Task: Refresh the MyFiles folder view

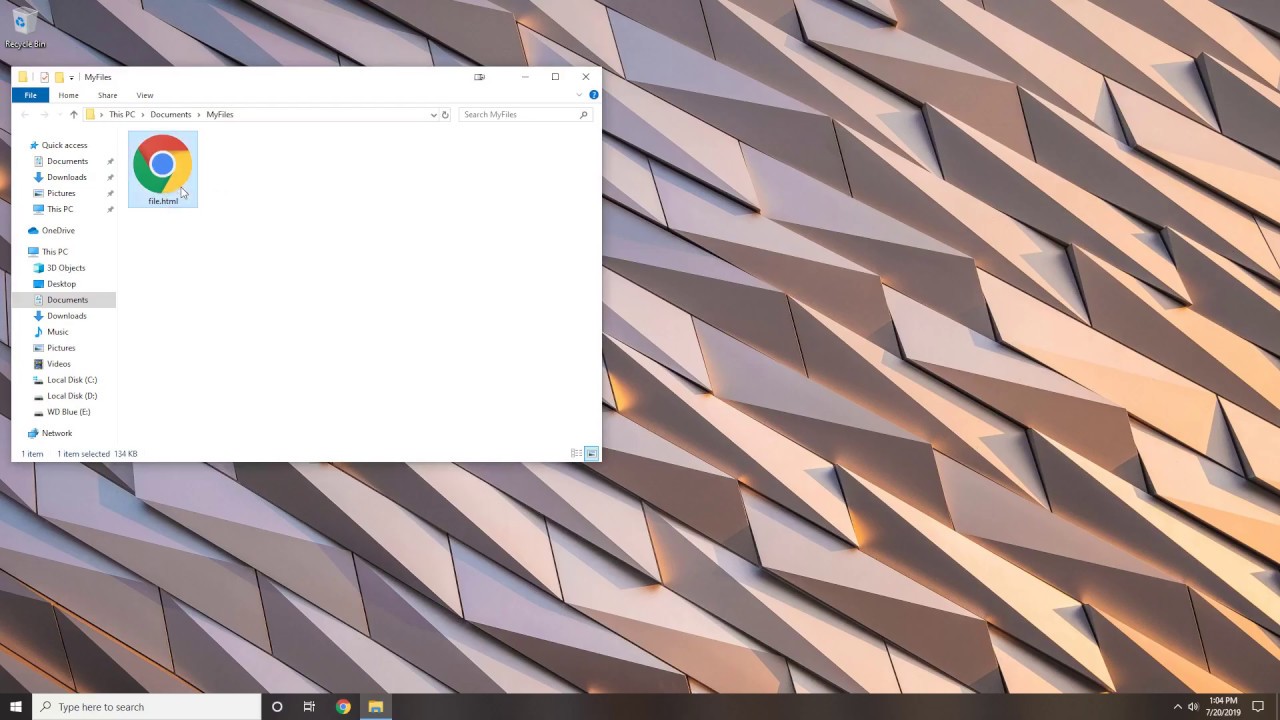Action: pos(445,115)
